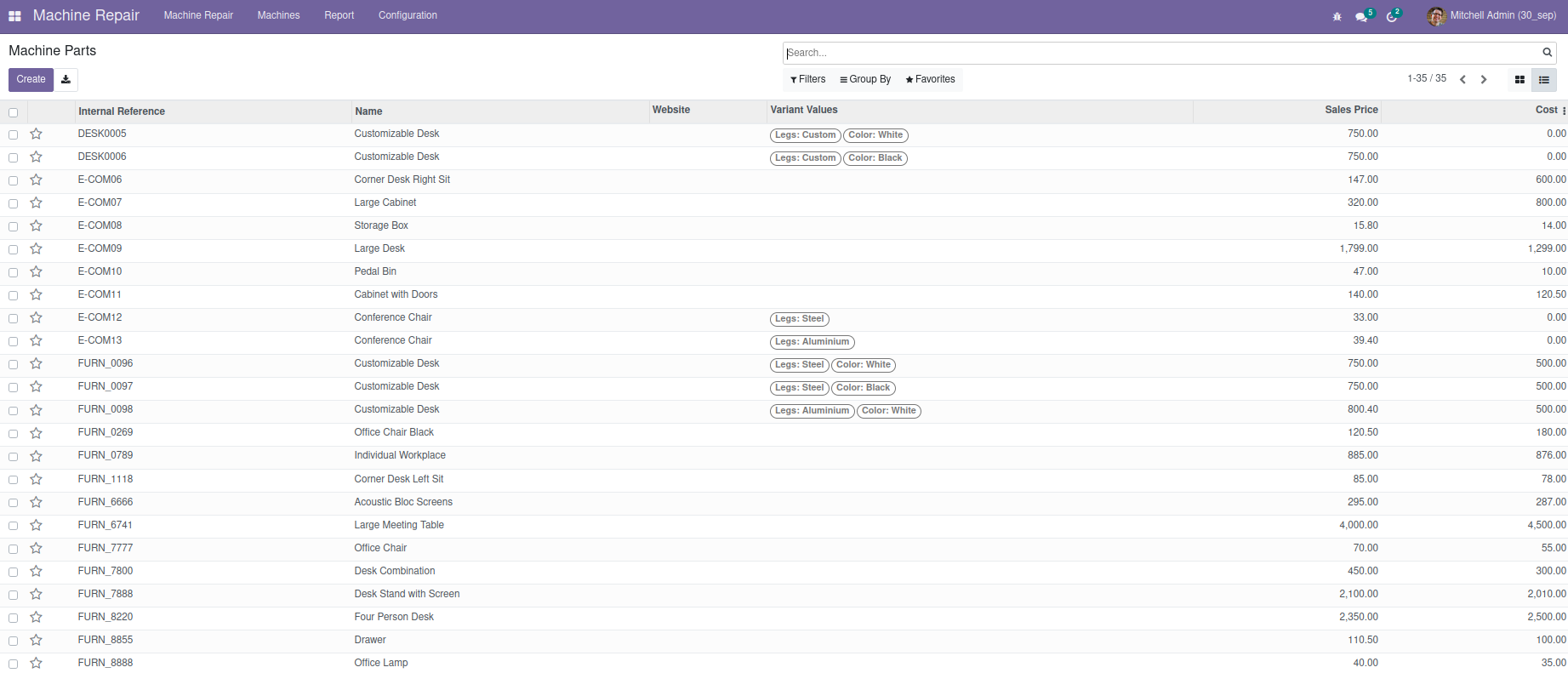Image resolution: width=1568 pixels, height=673 pixels.
Task: Open the Four Person Desk record
Action: click(x=394, y=617)
